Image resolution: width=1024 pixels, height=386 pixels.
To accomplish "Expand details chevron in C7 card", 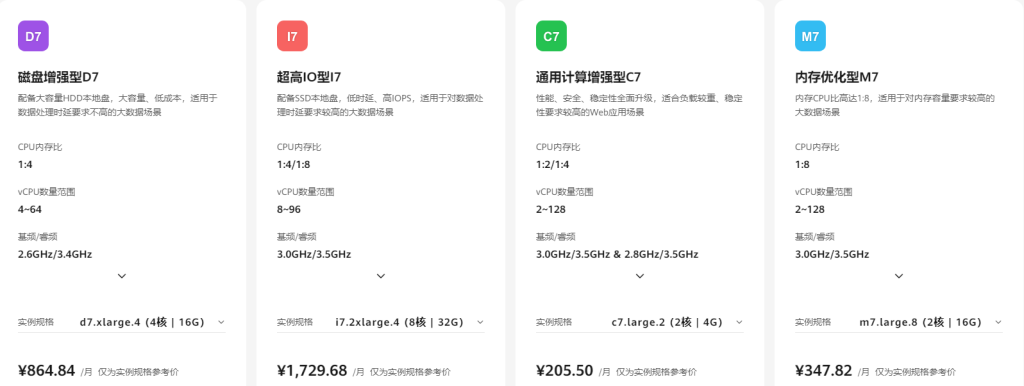I will (640, 276).
